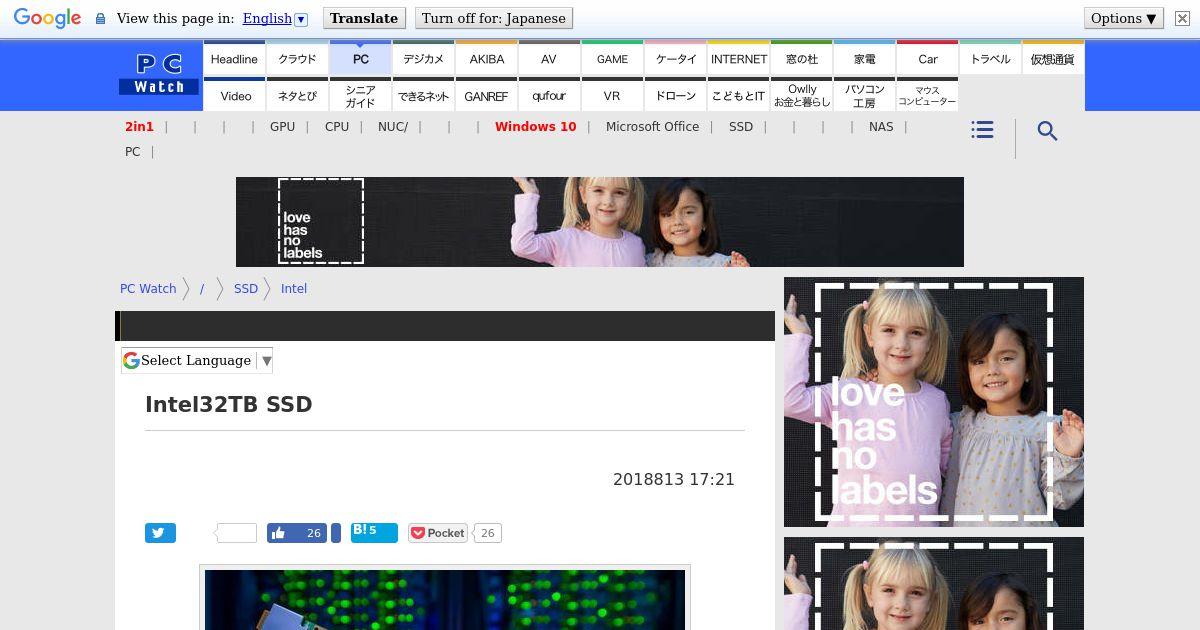Open the qufour nav tab
This screenshot has height=630, width=1200.
pos(549,95)
